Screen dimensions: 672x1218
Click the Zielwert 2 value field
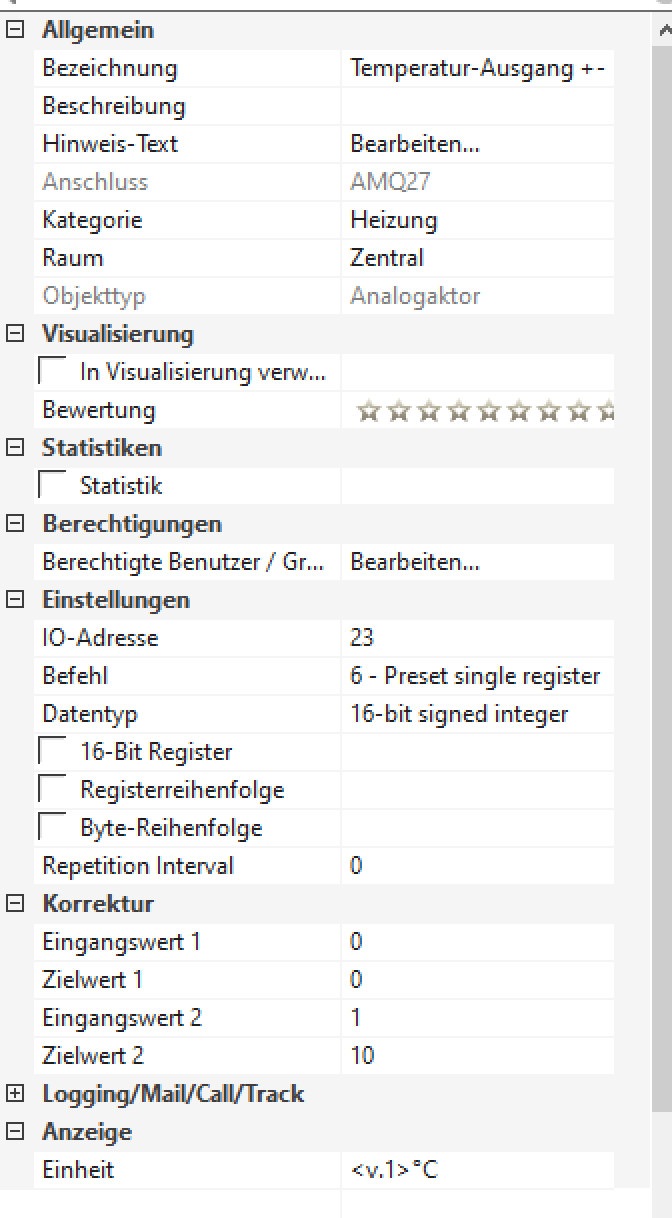point(476,1056)
